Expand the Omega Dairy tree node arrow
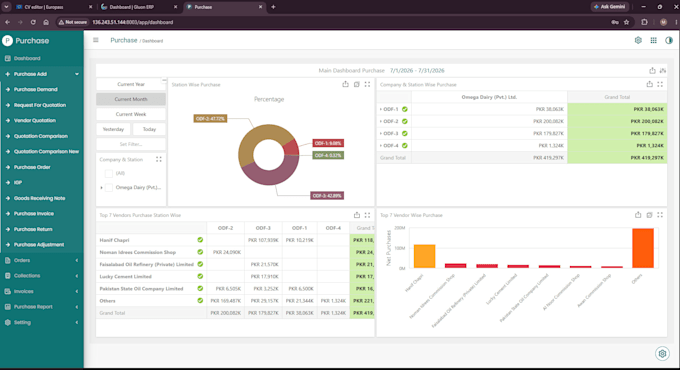Screen dimensions: 680x370 coord(101,187)
